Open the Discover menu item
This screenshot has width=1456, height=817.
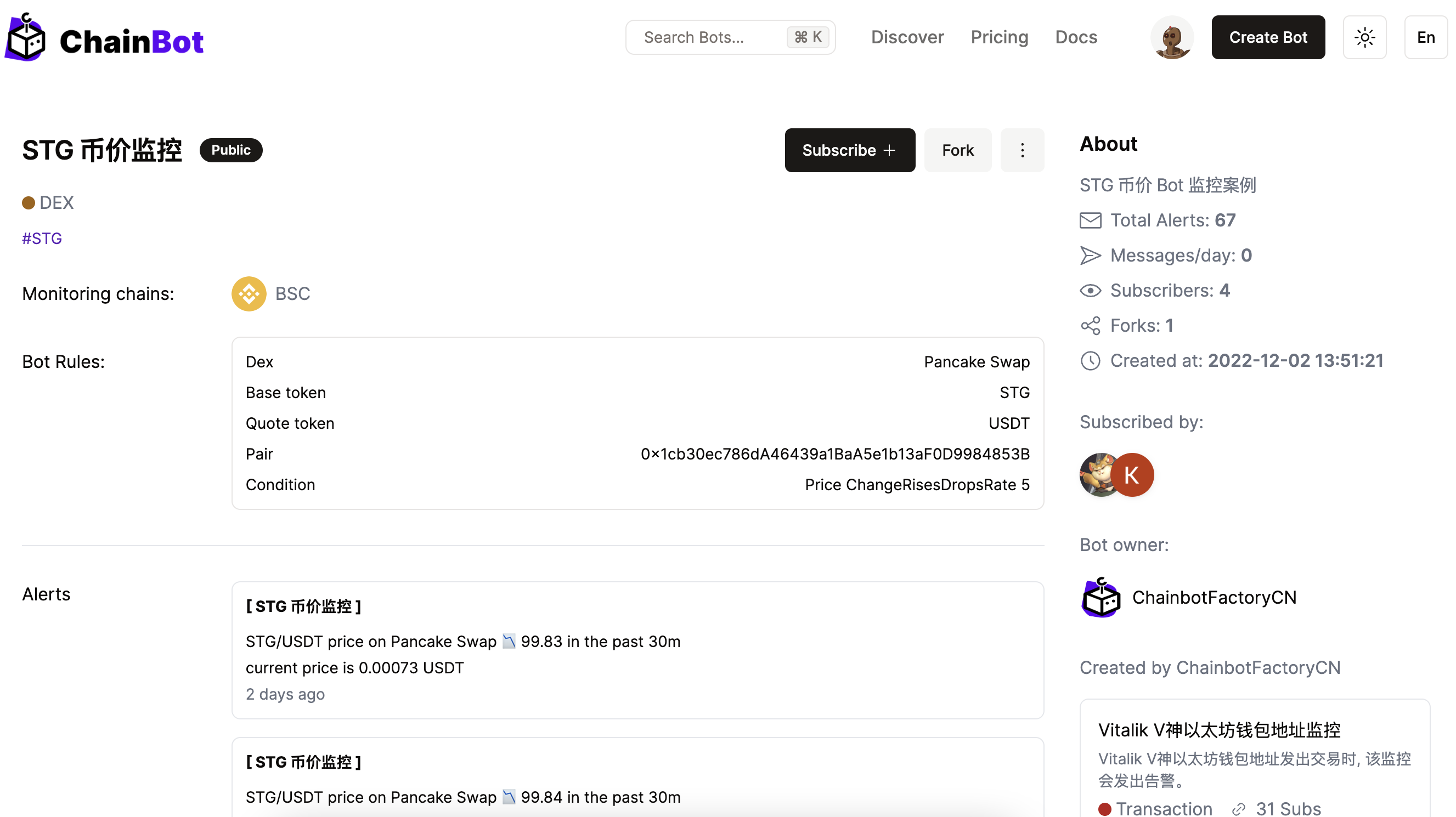tap(907, 37)
